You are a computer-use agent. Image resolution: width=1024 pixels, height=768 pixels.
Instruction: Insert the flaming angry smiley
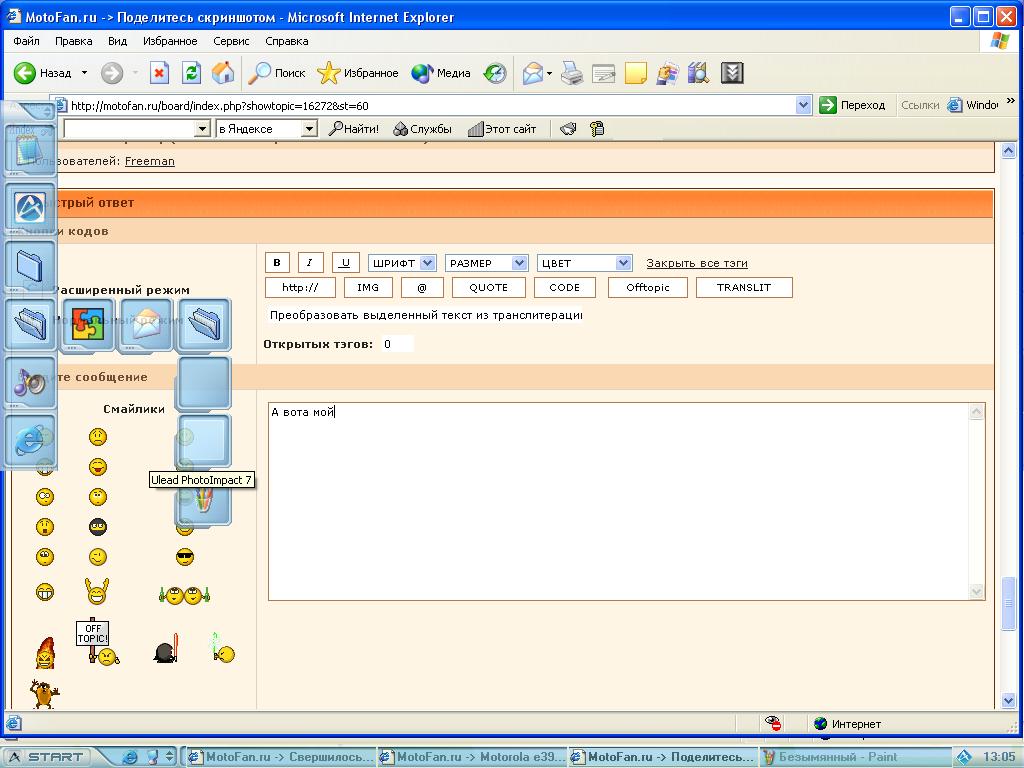point(44,652)
